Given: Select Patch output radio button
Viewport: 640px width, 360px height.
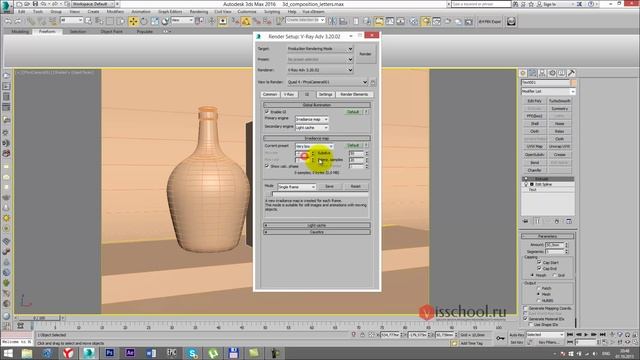Looking at the screenshot, I should pyautogui.click(x=538, y=288).
